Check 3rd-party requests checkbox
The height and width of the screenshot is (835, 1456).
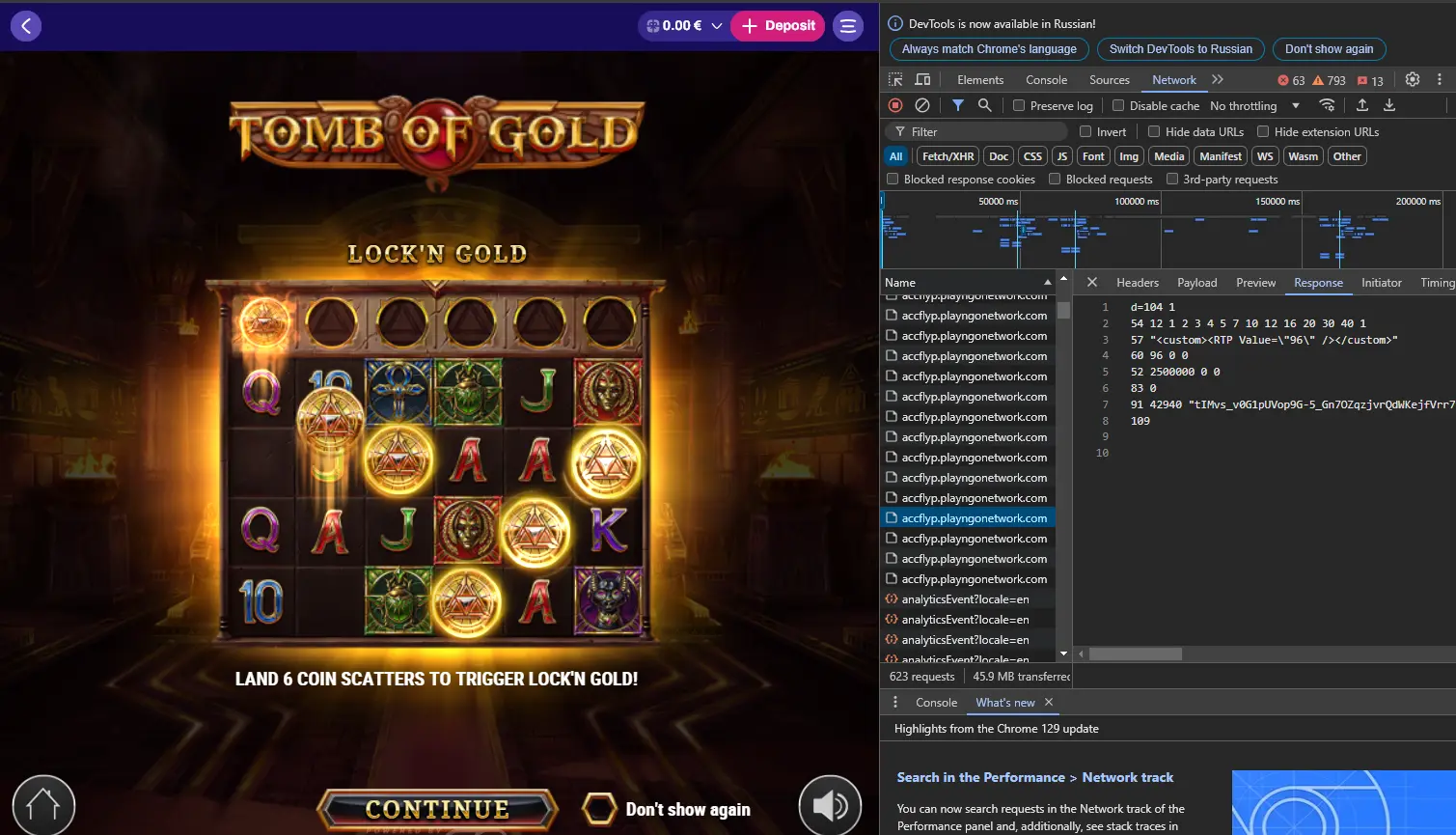[x=1172, y=179]
